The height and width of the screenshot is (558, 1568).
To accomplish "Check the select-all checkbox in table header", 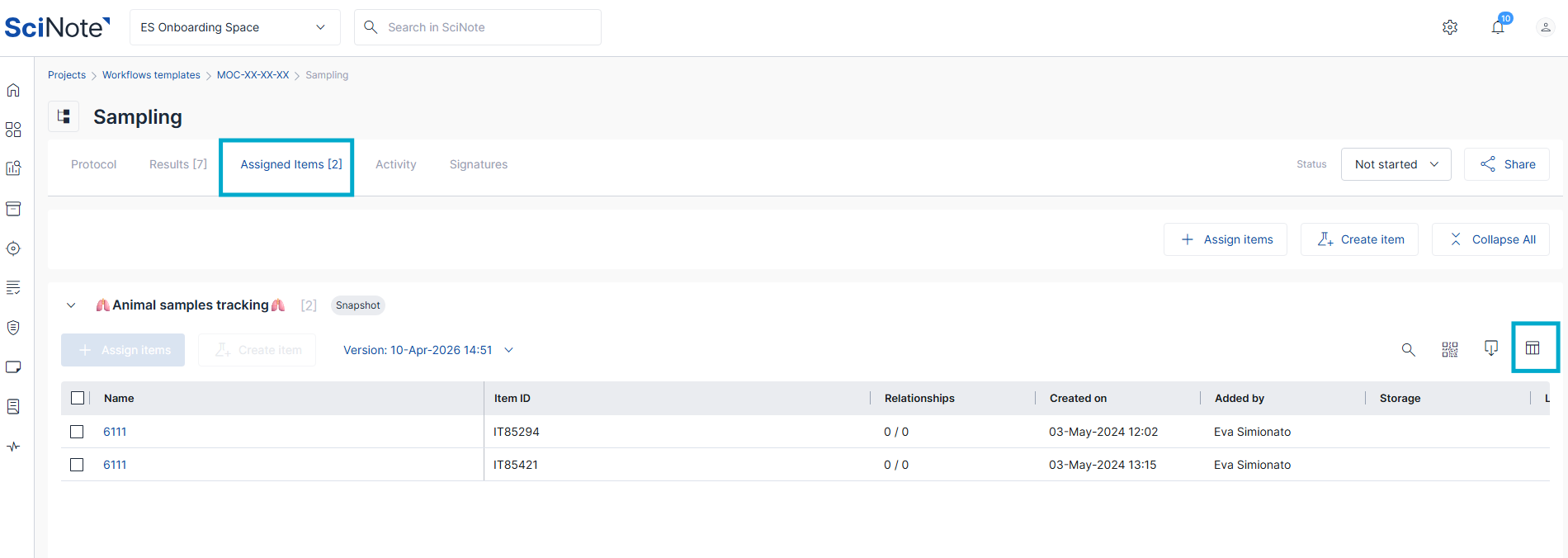I will [78, 398].
